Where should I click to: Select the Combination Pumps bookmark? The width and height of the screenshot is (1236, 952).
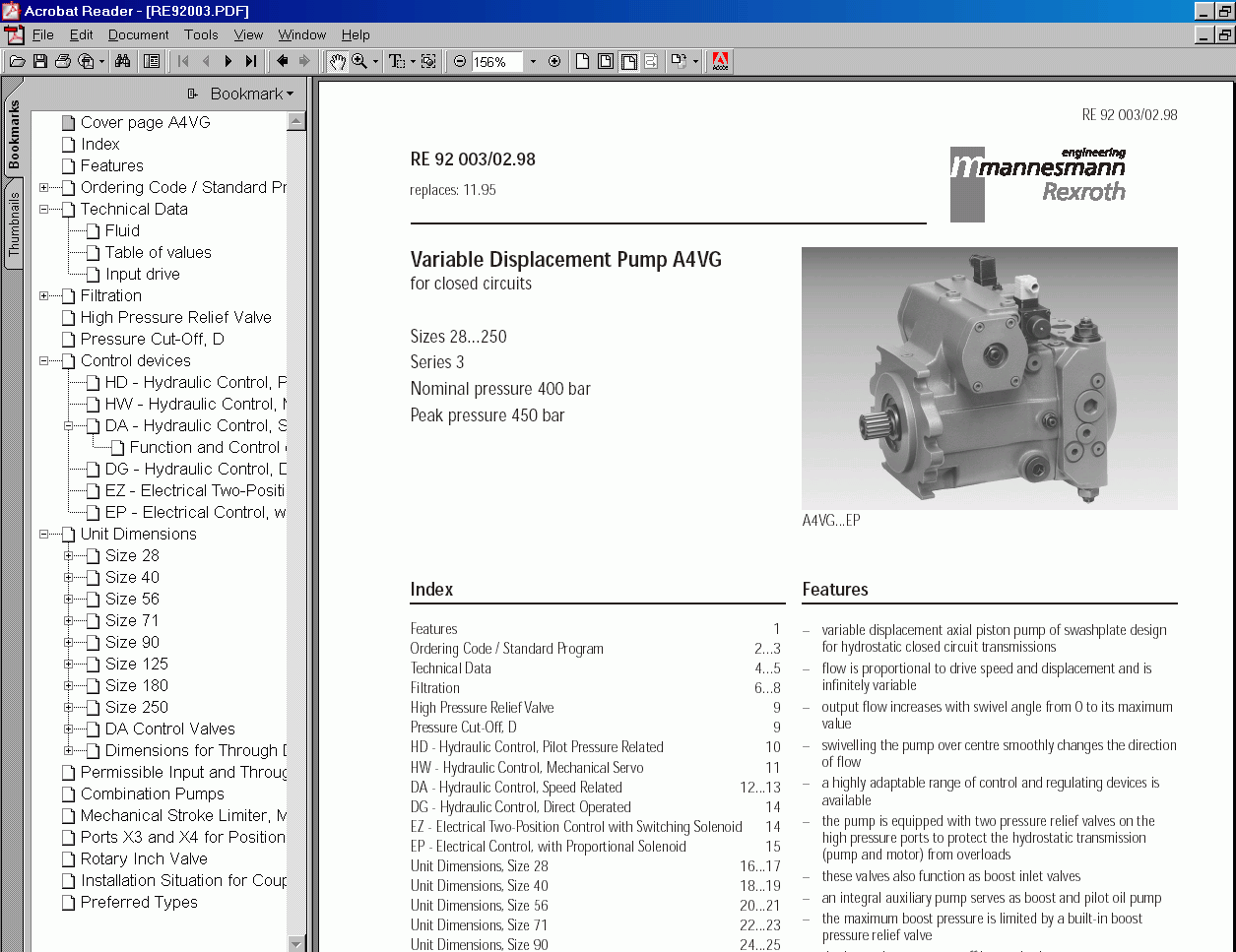(152, 793)
